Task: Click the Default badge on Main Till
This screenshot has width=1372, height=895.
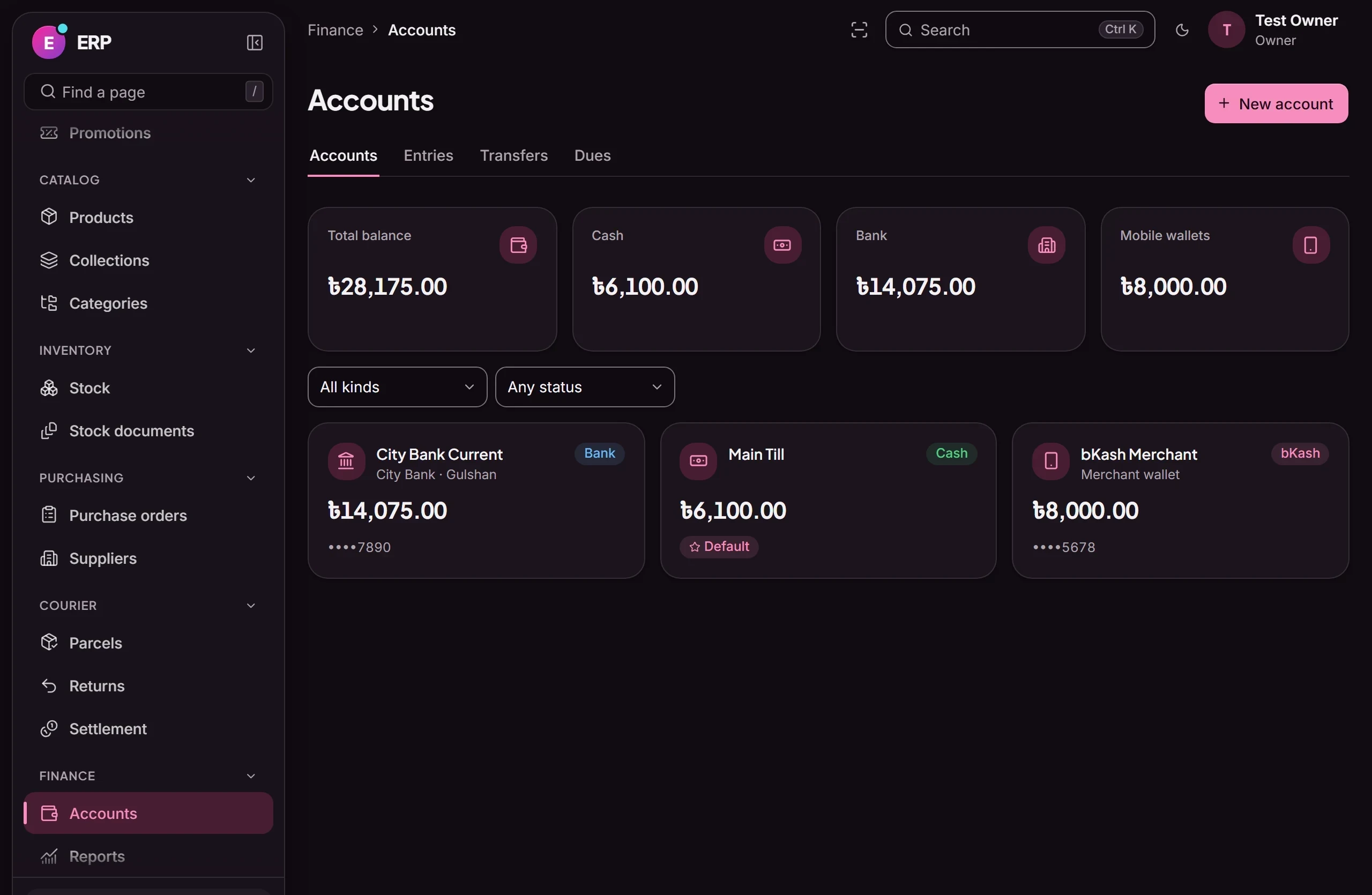Action: 719,547
